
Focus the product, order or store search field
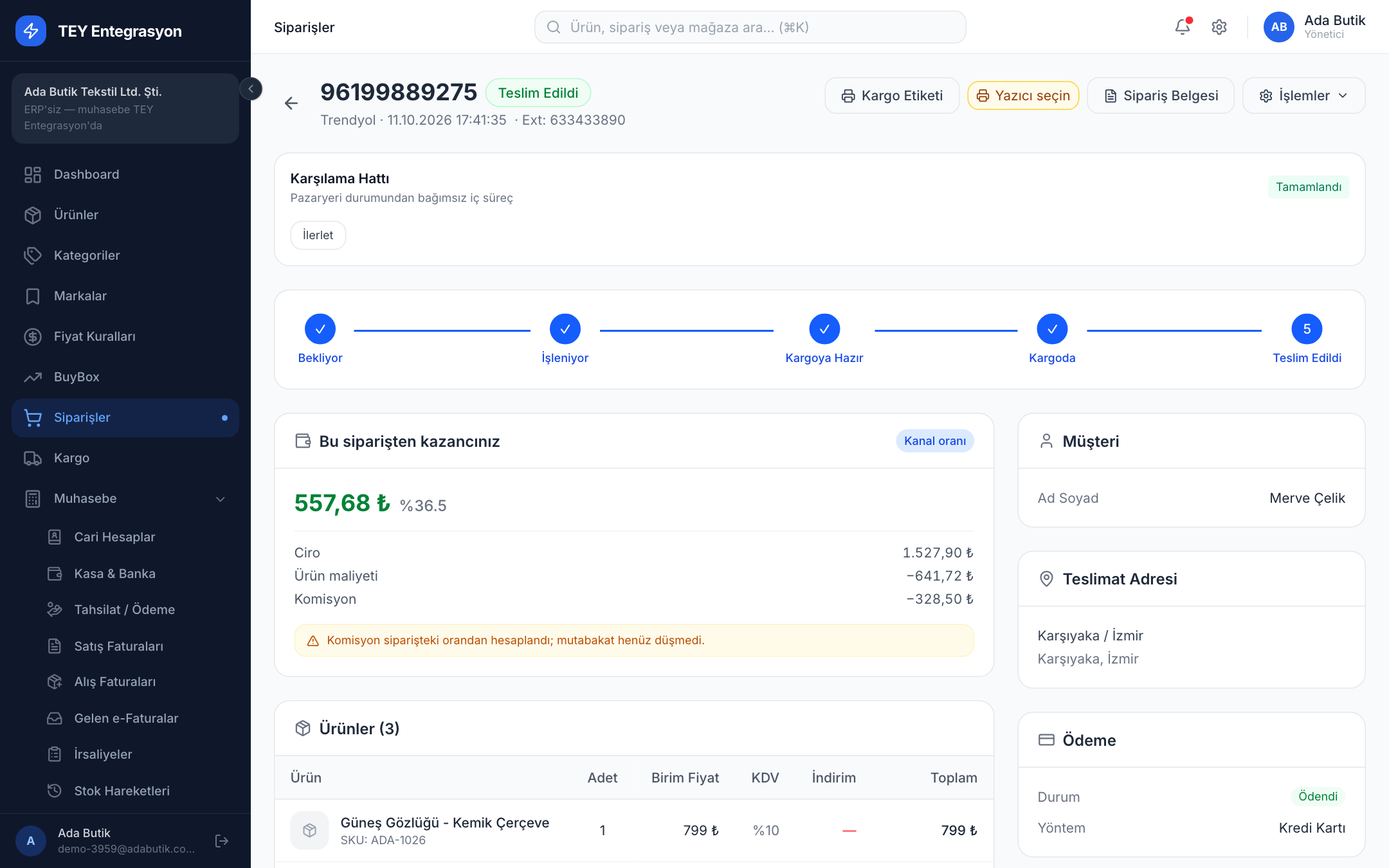(x=750, y=27)
